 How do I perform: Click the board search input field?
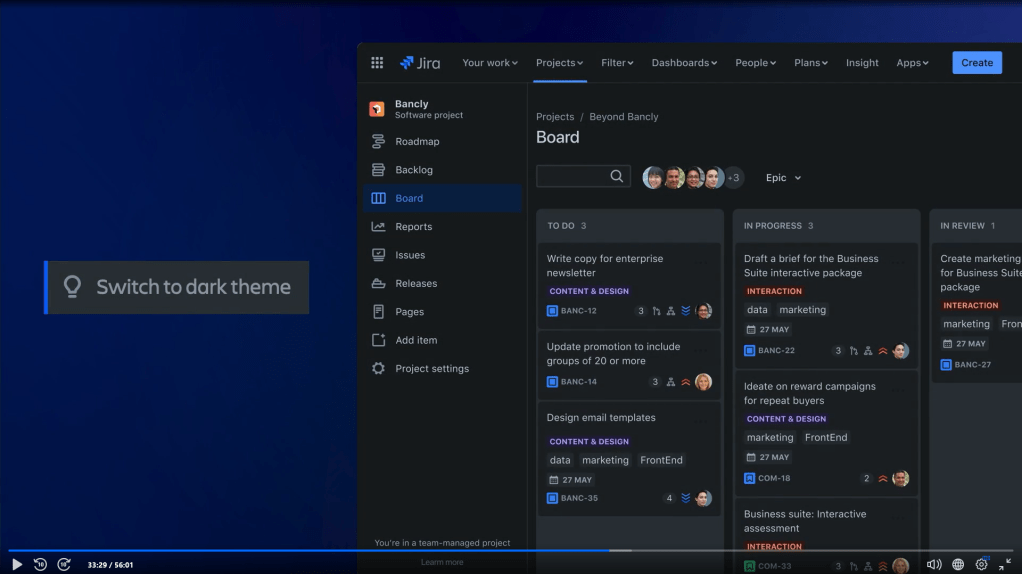(574, 177)
